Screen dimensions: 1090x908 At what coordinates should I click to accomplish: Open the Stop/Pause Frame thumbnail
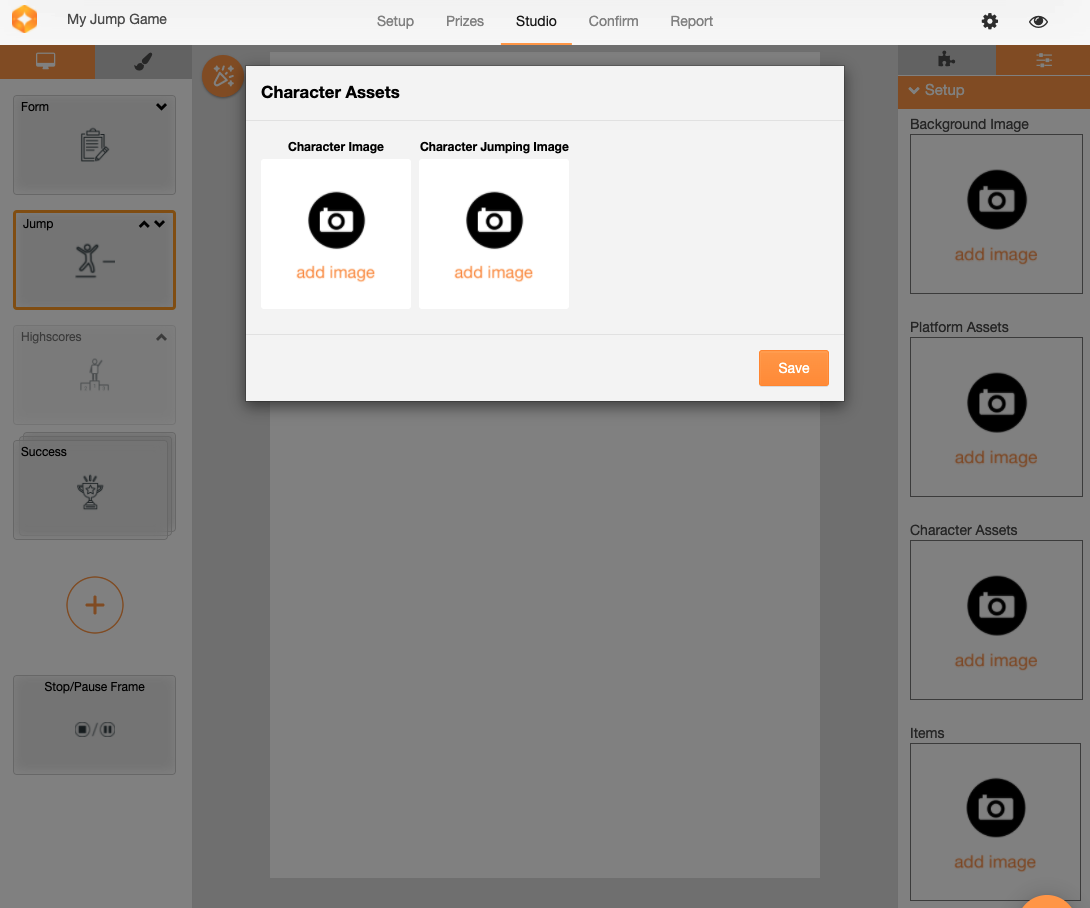(94, 724)
